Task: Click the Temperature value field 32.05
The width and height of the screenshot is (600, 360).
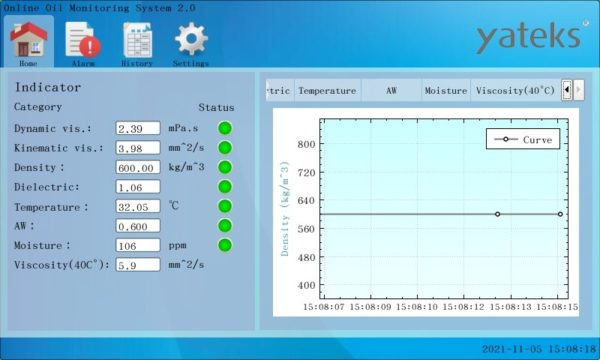Action: click(138, 206)
